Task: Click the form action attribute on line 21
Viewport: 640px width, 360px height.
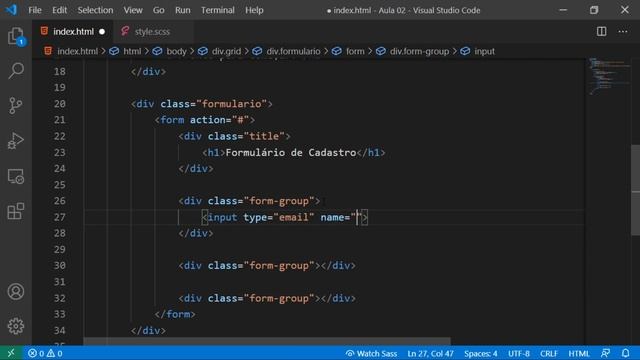Action: coord(219,120)
